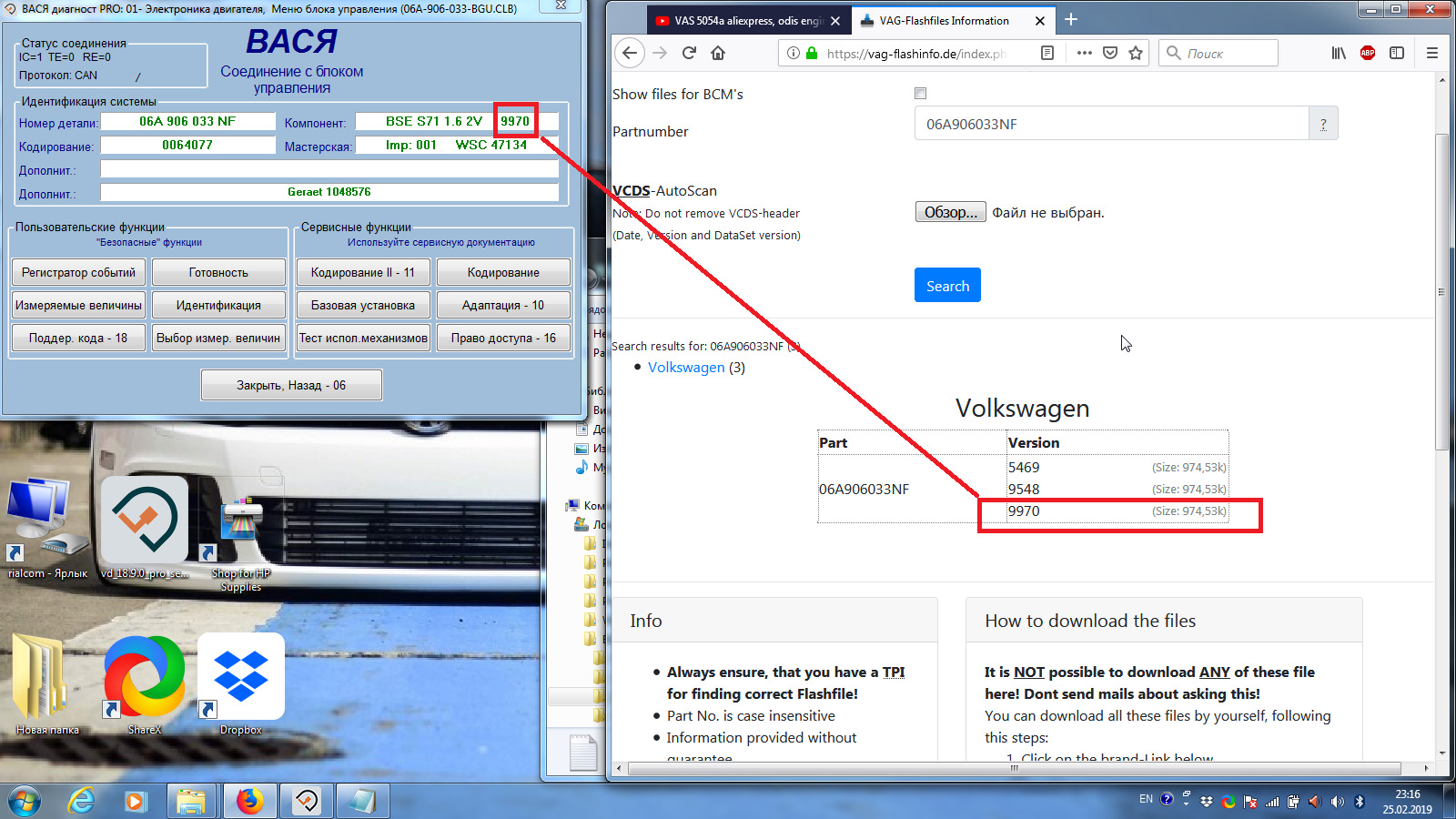The width and height of the screenshot is (1456, 819).
Task: Open Windows Explorer from the taskbar
Action: coord(191,801)
